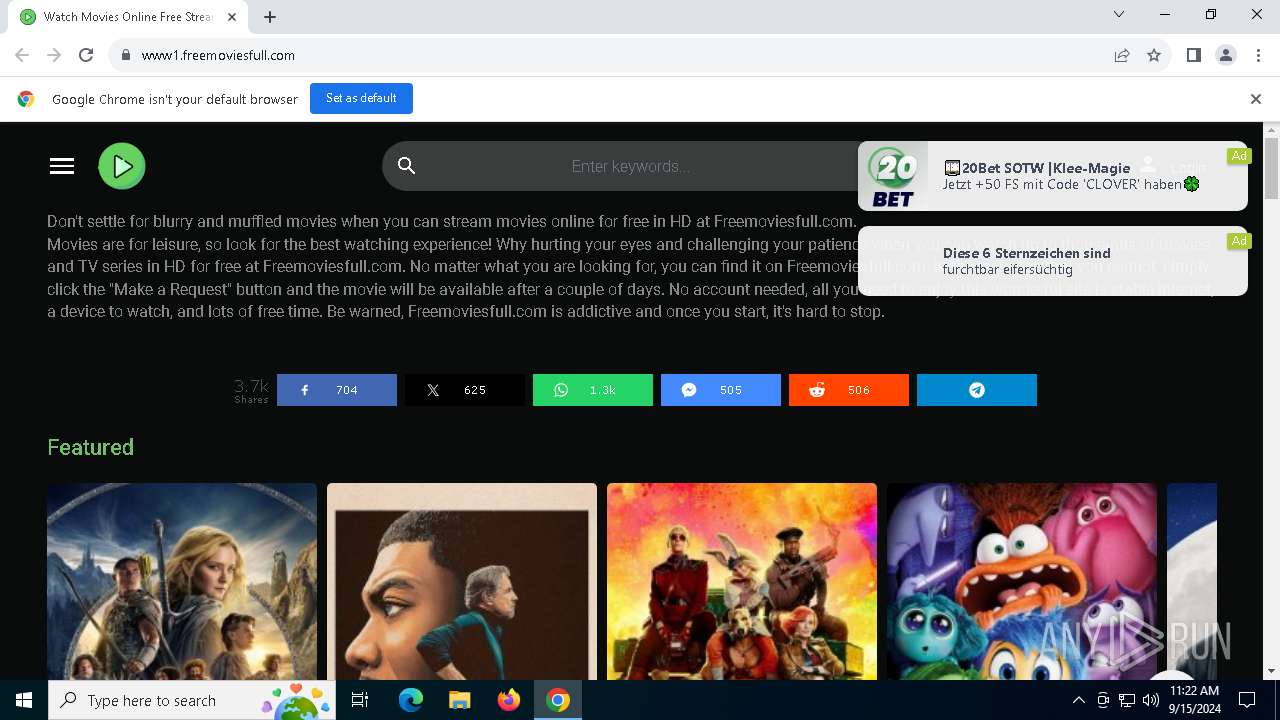The height and width of the screenshot is (720, 1280).
Task: Click the address bar URL
Action: pos(218,55)
